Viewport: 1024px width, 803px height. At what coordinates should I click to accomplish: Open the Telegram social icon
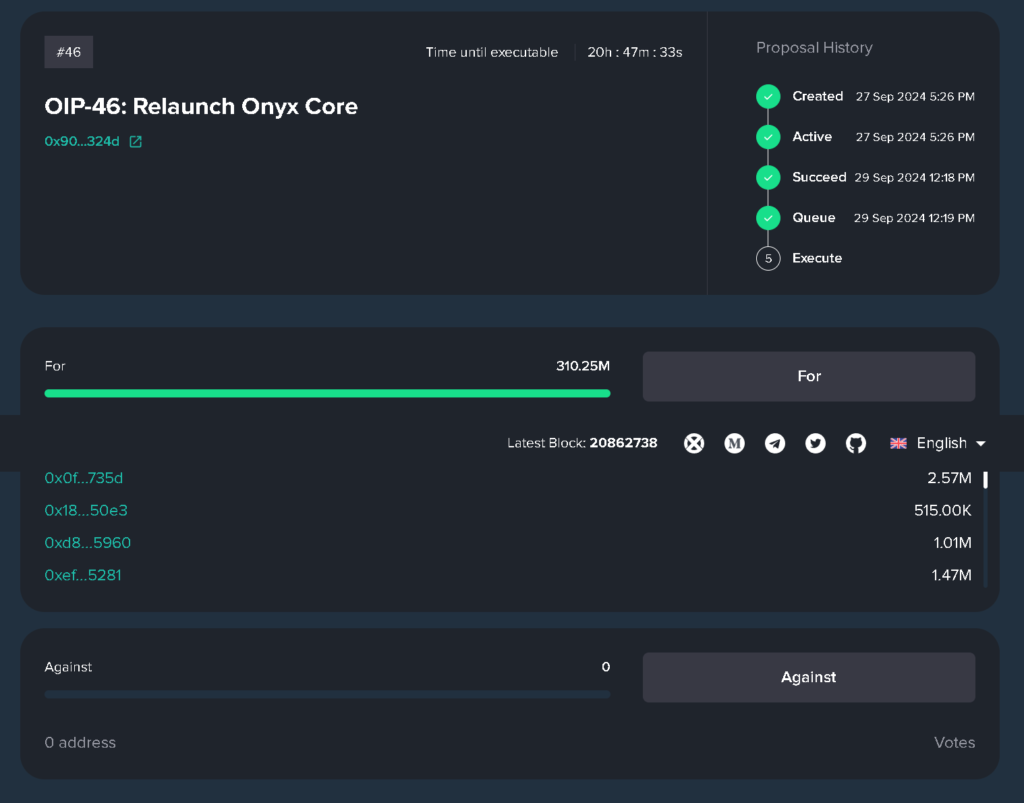coord(775,443)
